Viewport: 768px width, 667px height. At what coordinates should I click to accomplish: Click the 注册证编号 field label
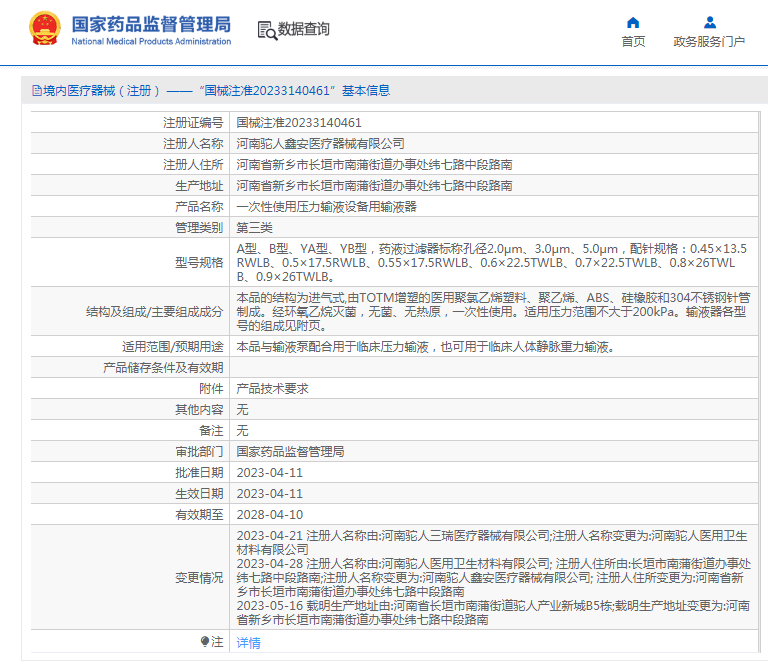(193, 122)
